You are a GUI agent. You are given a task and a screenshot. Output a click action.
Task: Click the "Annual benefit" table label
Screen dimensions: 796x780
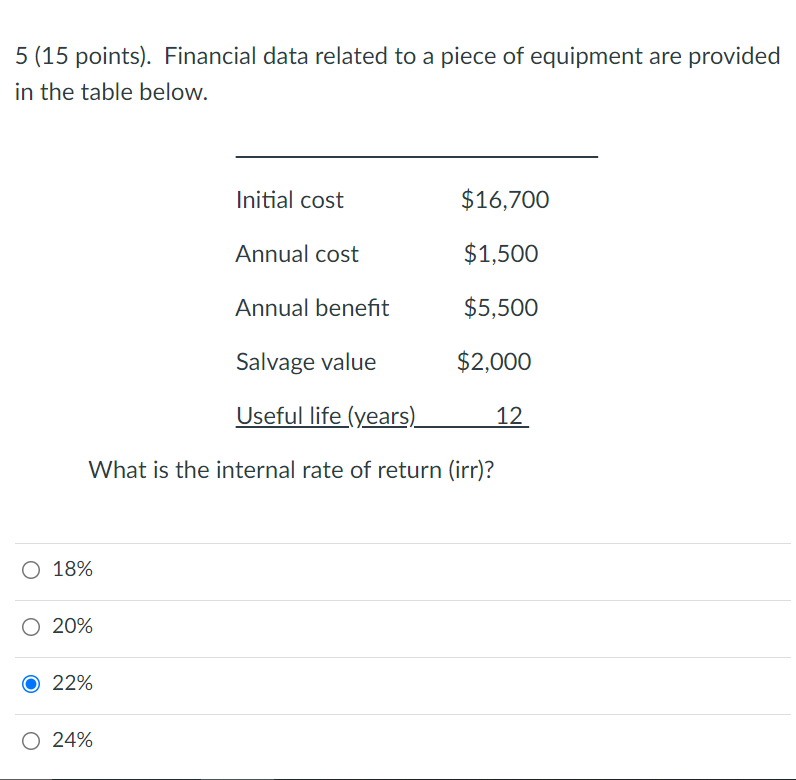pyautogui.click(x=312, y=308)
